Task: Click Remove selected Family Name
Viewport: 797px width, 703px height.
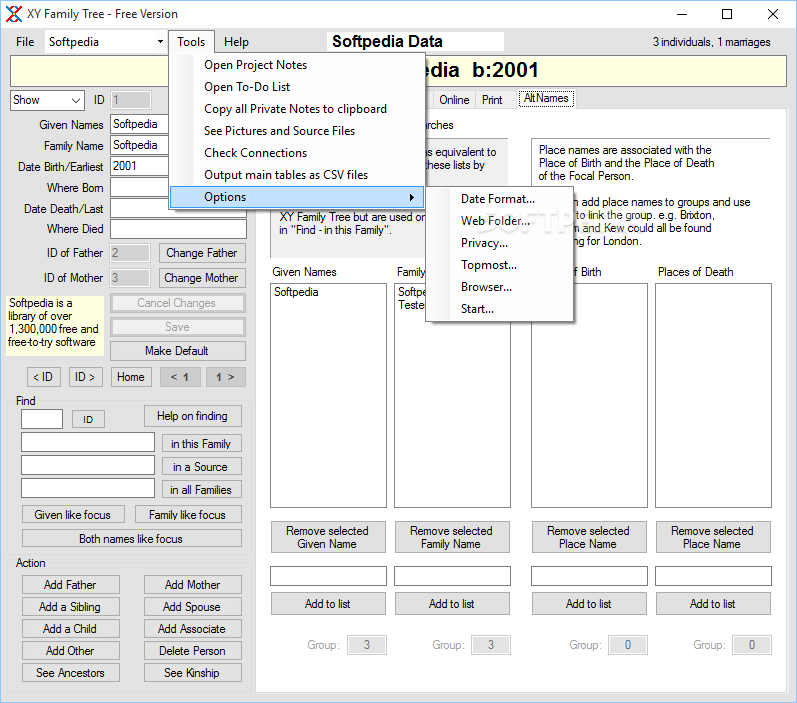Action: point(452,537)
